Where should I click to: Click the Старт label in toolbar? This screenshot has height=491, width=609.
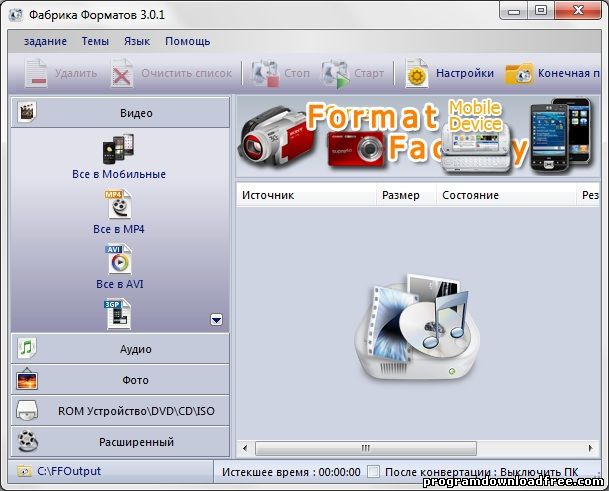coord(369,73)
